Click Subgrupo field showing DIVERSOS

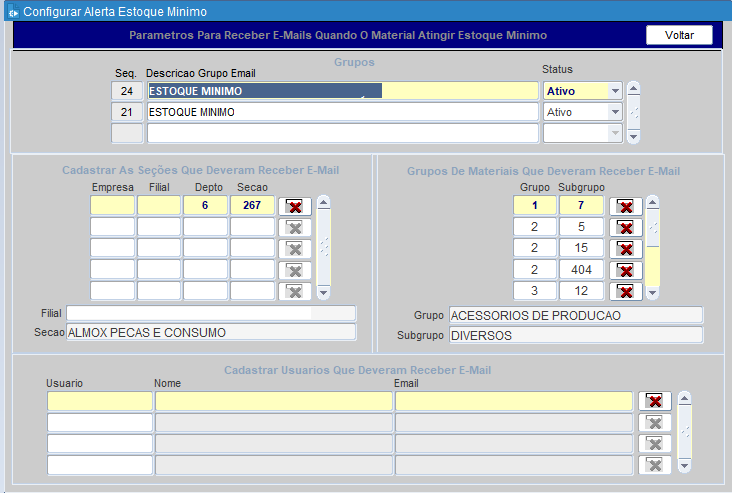576,335
